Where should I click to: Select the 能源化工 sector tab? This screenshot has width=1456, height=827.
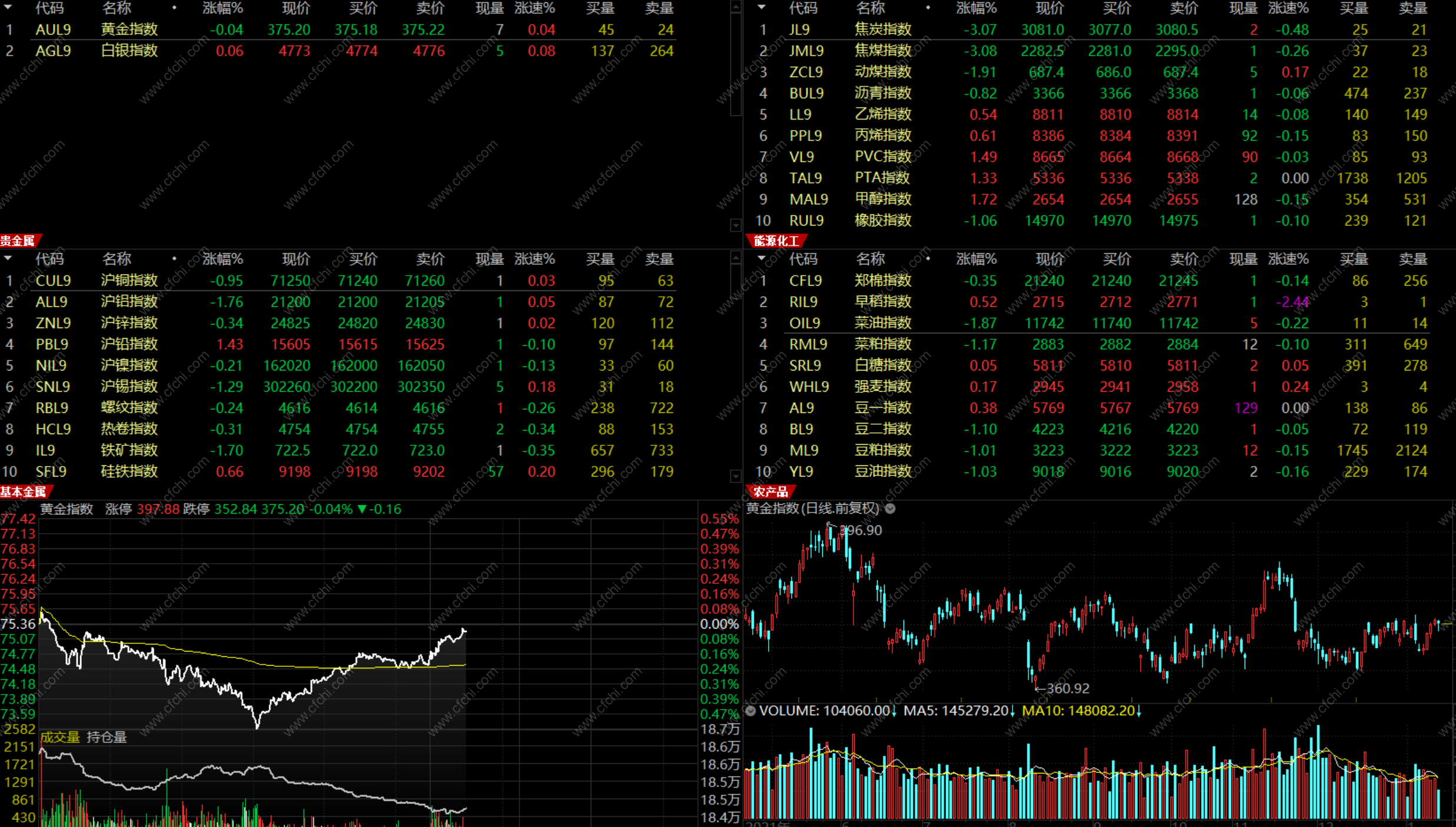776,241
